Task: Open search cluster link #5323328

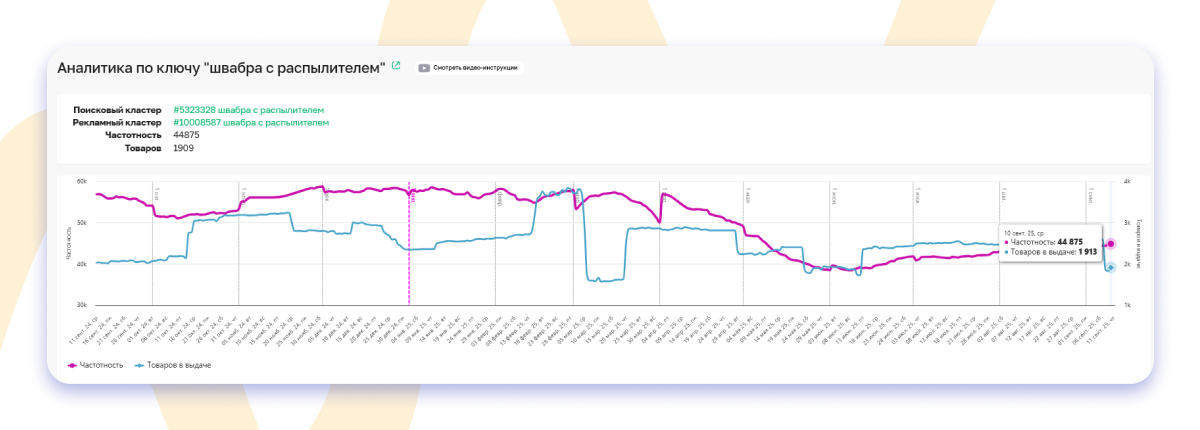Action: (248, 110)
